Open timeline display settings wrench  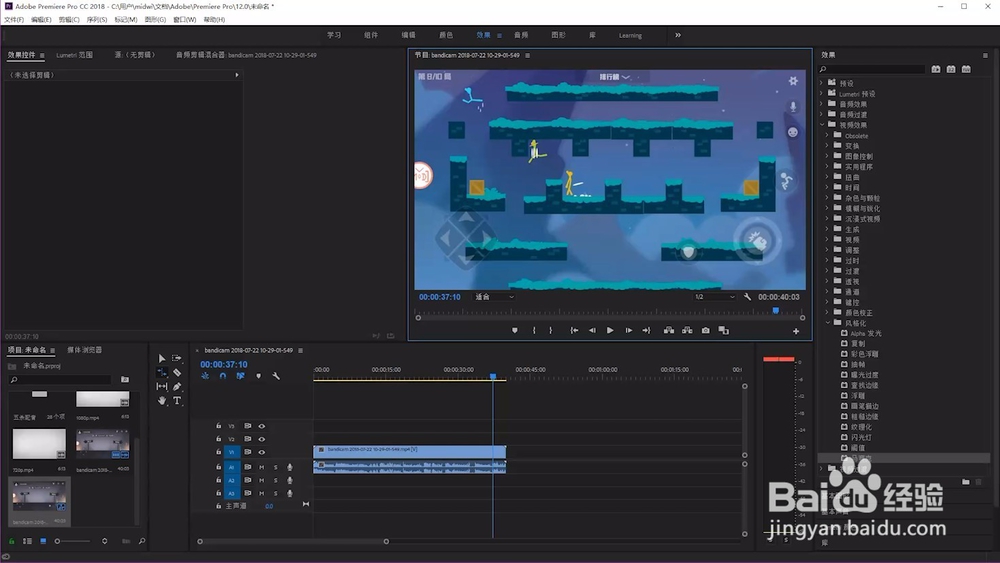276,376
